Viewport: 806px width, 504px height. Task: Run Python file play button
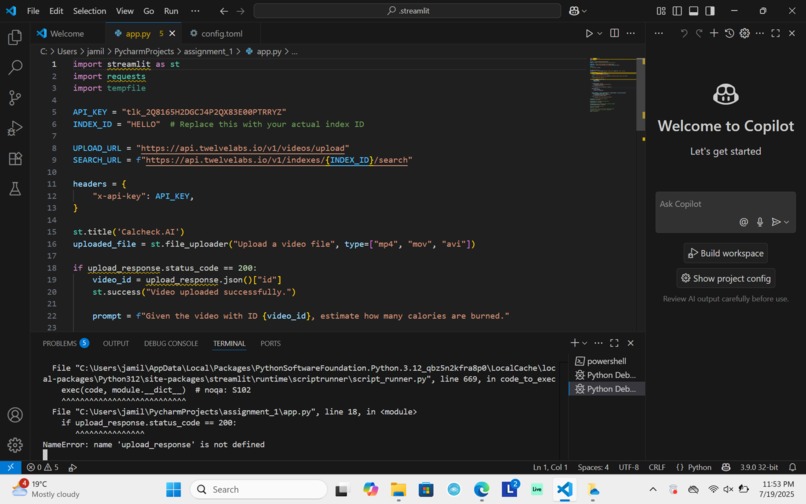pos(589,33)
